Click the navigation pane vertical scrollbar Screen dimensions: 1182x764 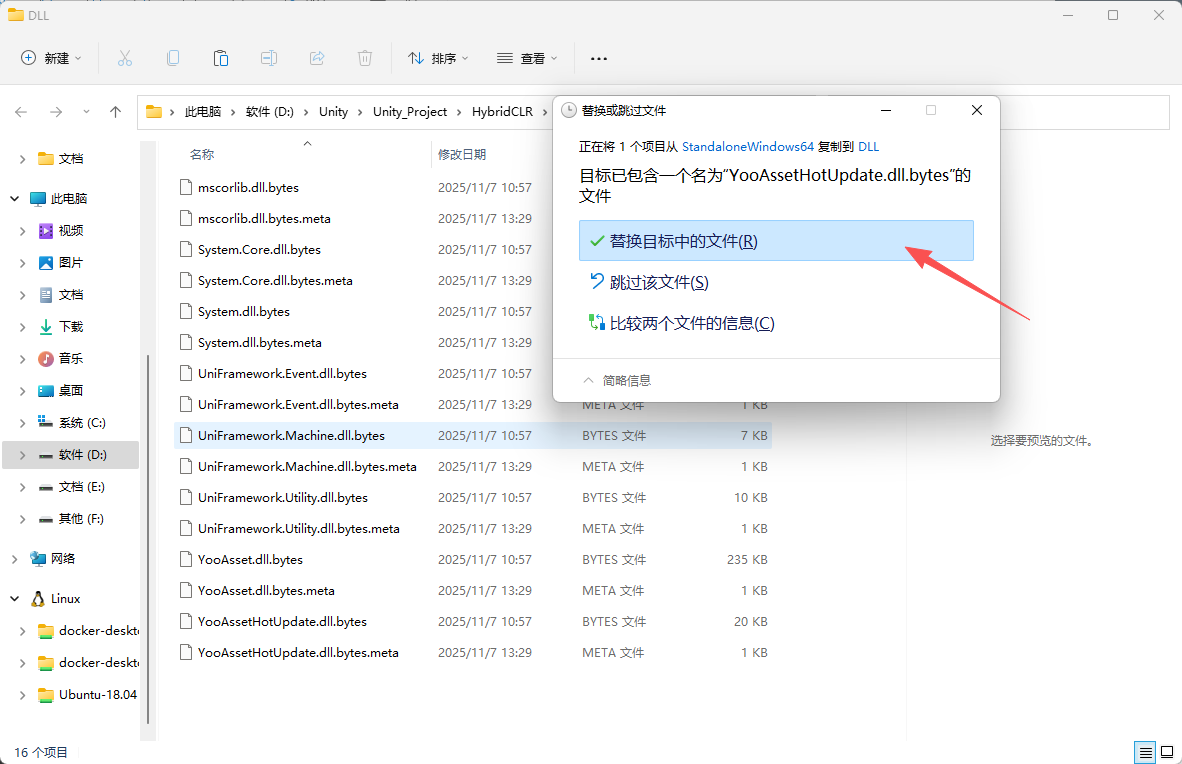(x=148, y=539)
